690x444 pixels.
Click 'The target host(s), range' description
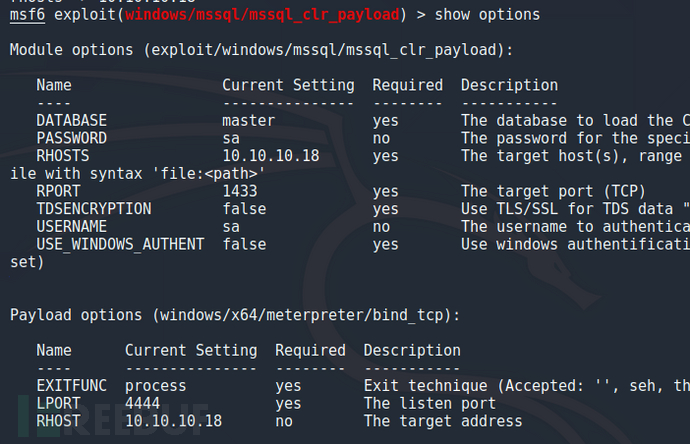point(571,156)
